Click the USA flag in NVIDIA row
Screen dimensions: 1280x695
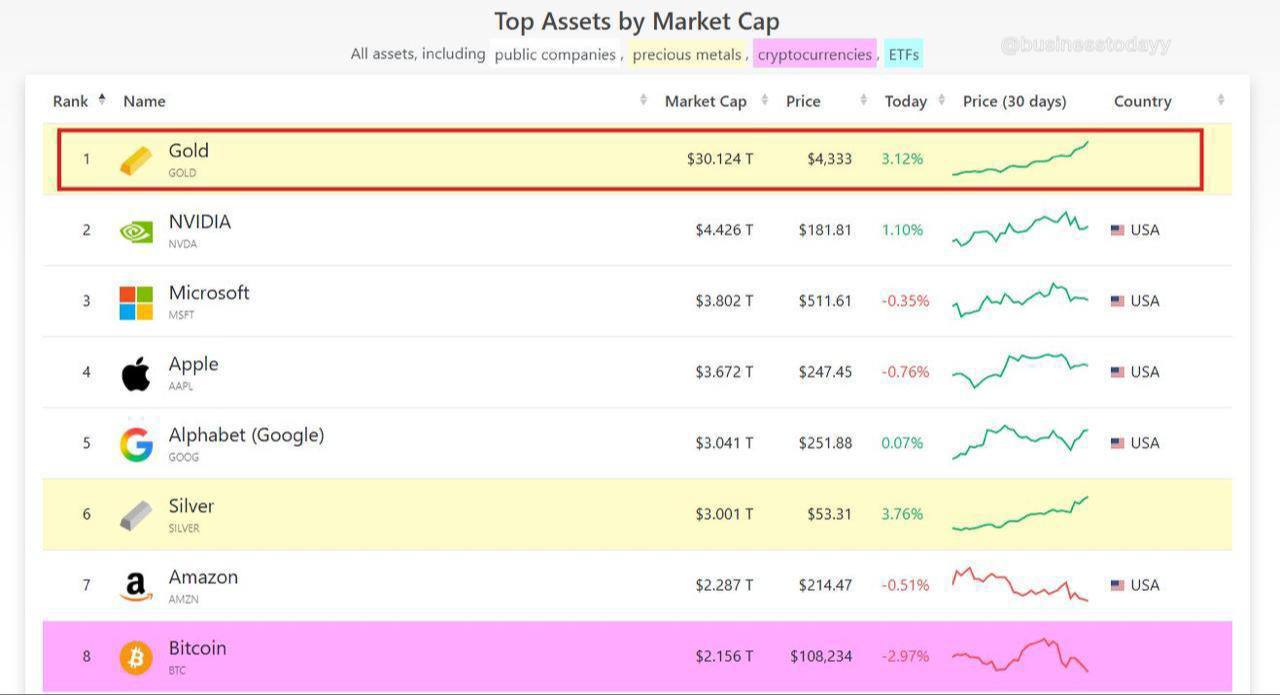[1117, 230]
